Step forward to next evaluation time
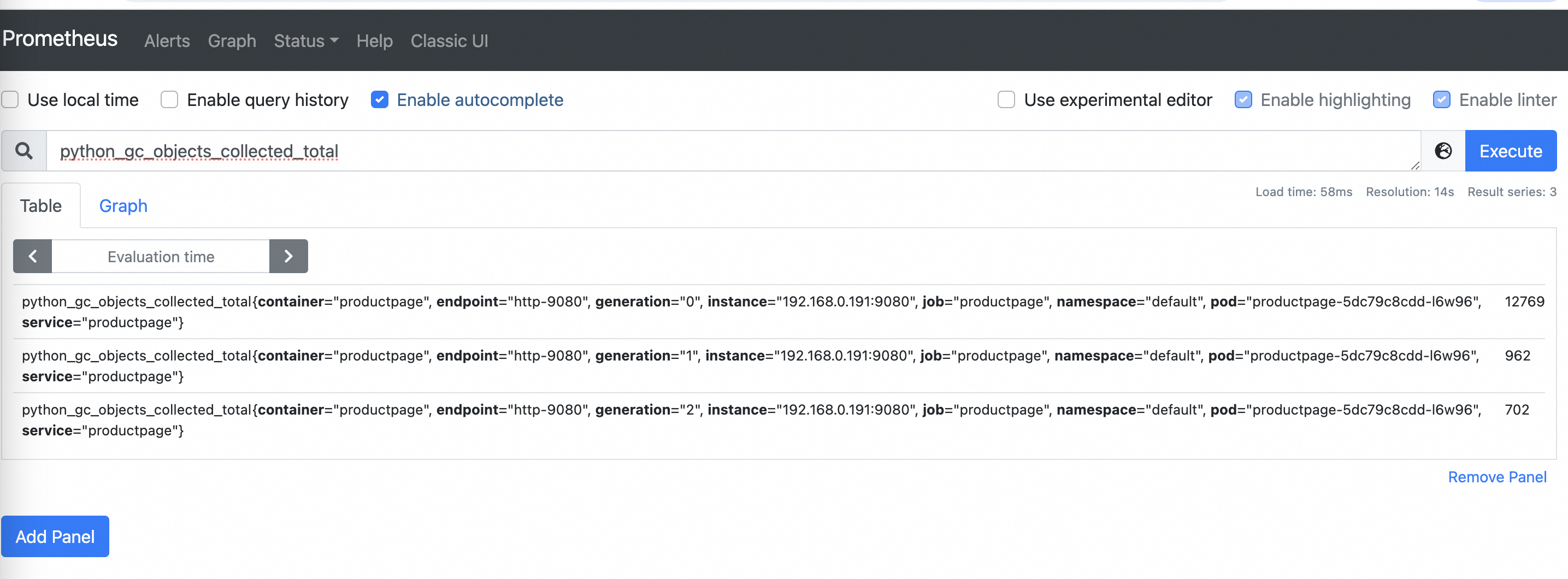Image resolution: width=1568 pixels, height=579 pixels. (288, 256)
